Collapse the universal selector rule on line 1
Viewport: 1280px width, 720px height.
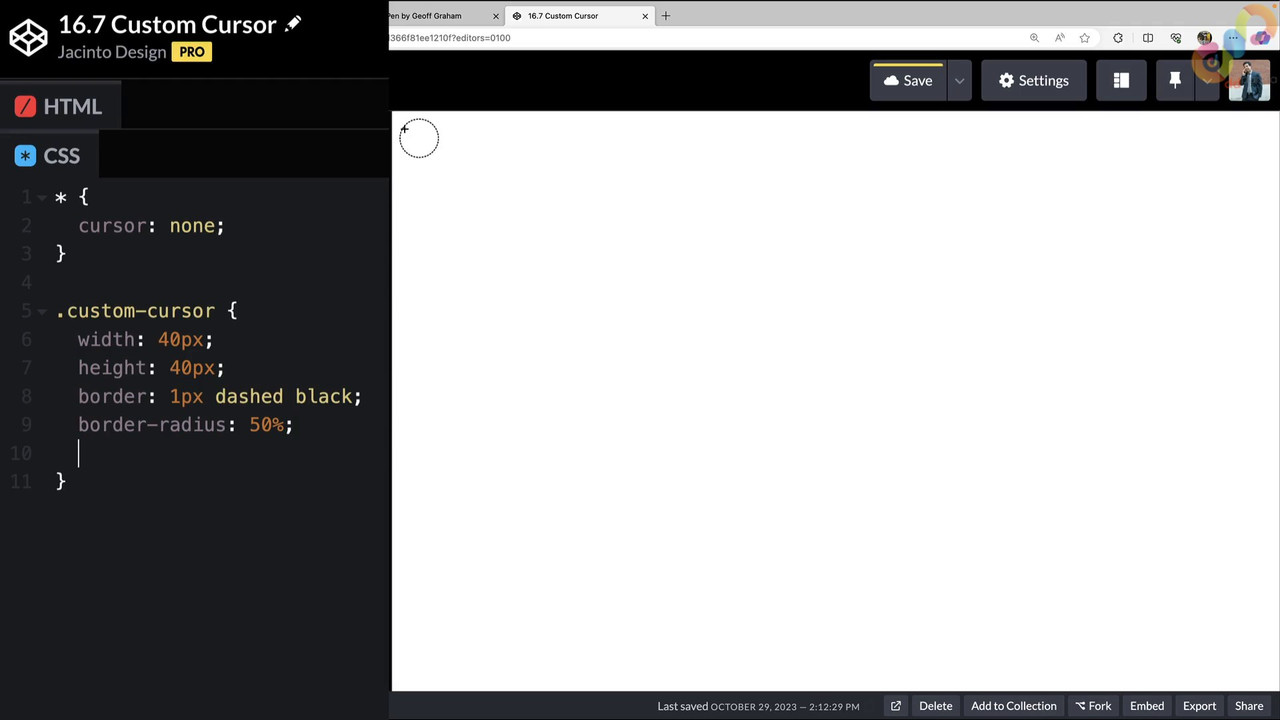pos(42,197)
